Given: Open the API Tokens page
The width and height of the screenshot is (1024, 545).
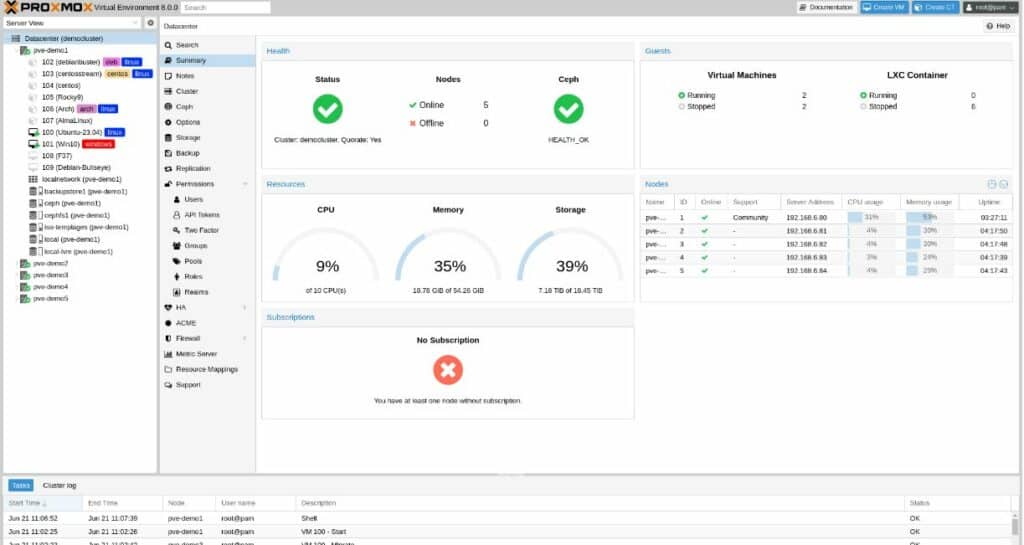Looking at the screenshot, I should pos(206,215).
